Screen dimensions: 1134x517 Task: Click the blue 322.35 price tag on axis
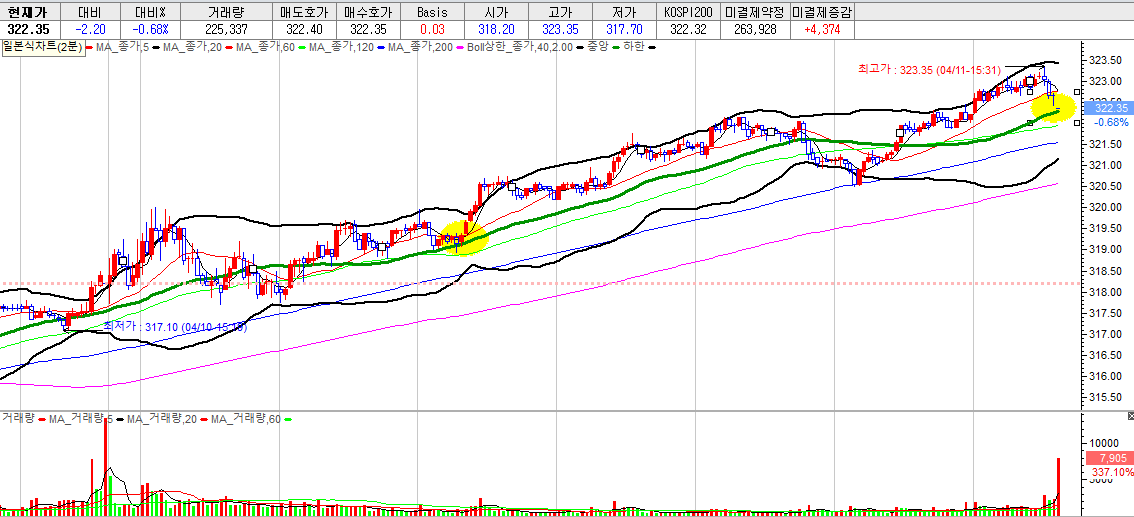coord(1108,108)
